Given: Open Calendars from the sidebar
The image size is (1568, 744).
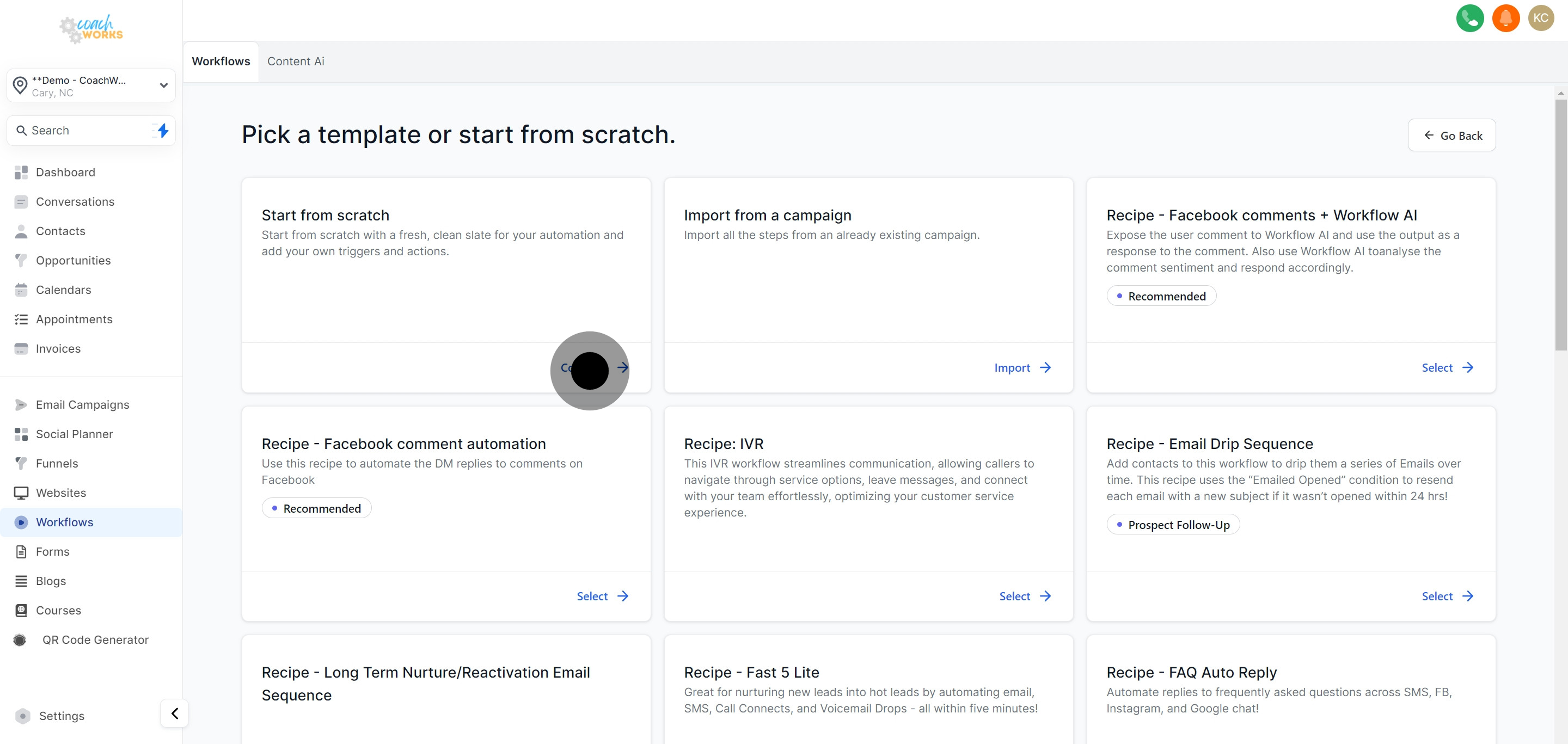Looking at the screenshot, I should (x=63, y=290).
